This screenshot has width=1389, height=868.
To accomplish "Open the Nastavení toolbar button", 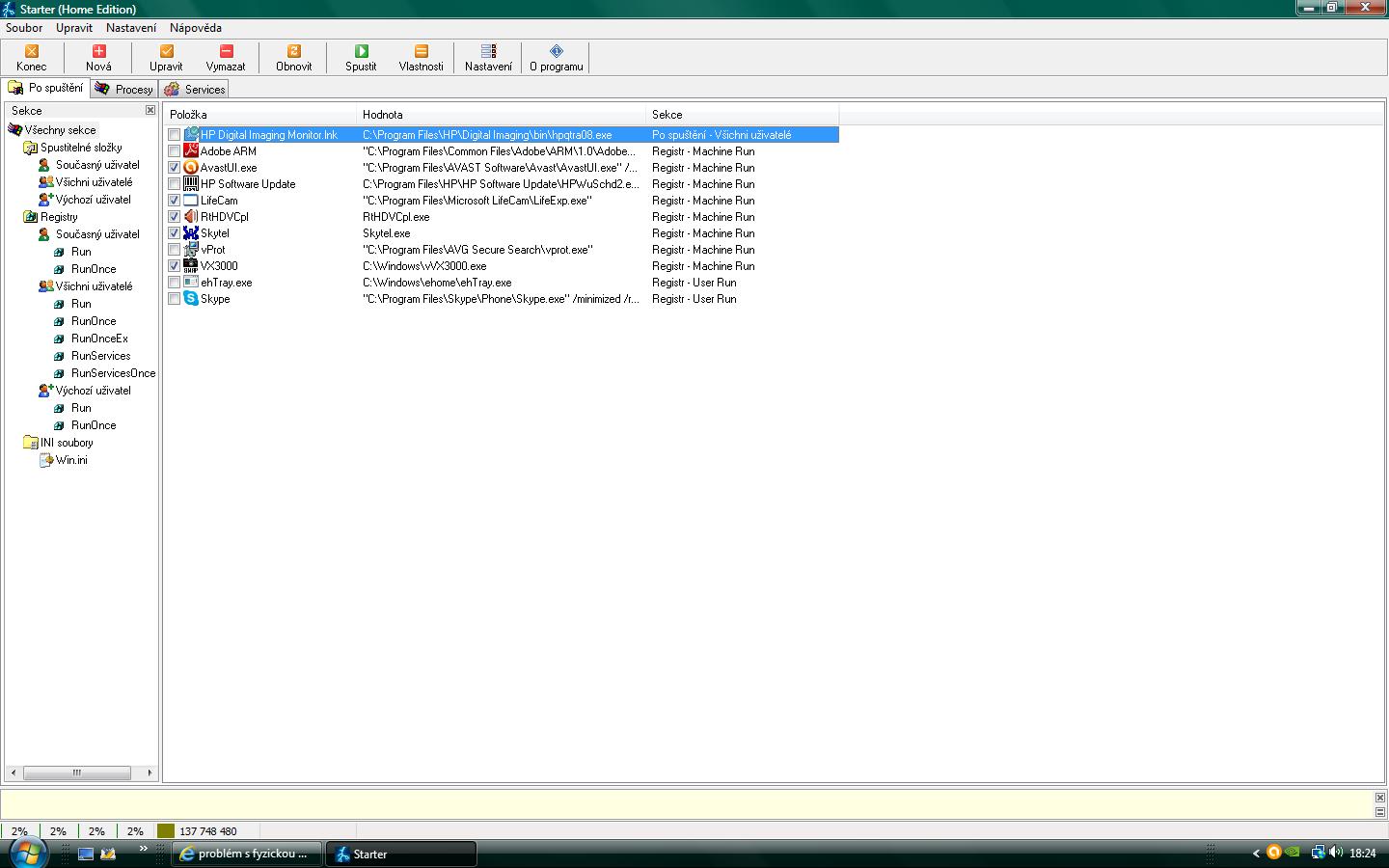I will coord(488,58).
